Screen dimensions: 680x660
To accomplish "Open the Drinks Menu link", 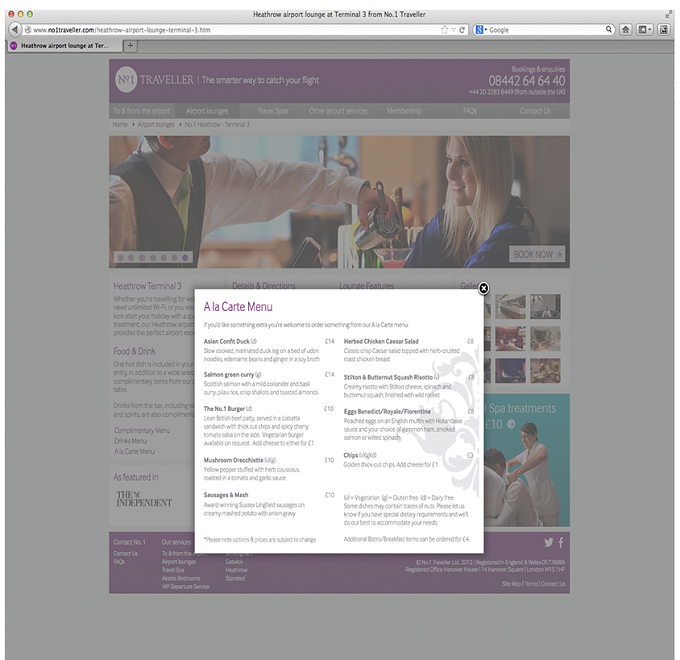I will tap(131, 441).
